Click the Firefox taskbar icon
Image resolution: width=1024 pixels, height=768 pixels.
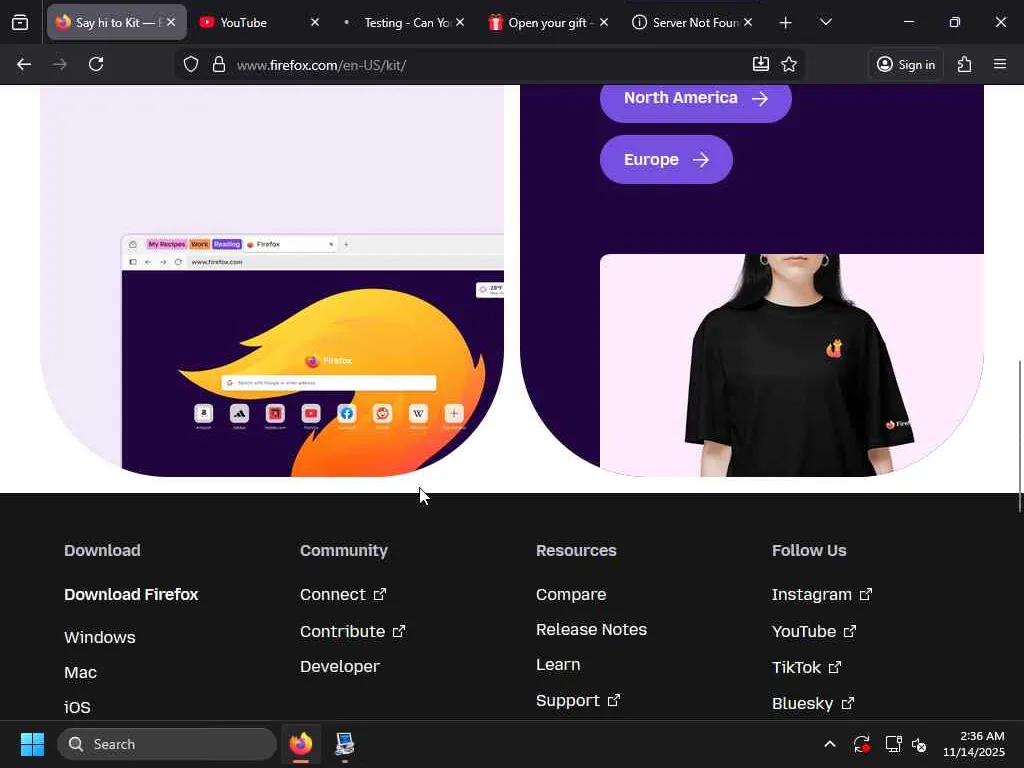[x=300, y=744]
